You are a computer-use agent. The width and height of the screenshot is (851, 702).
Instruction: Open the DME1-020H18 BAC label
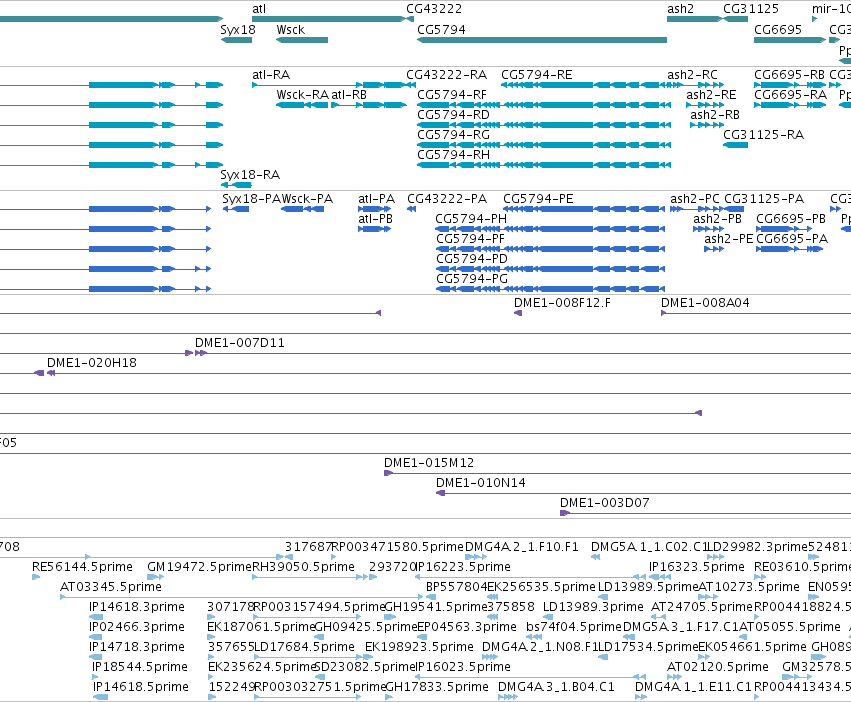coord(92,363)
